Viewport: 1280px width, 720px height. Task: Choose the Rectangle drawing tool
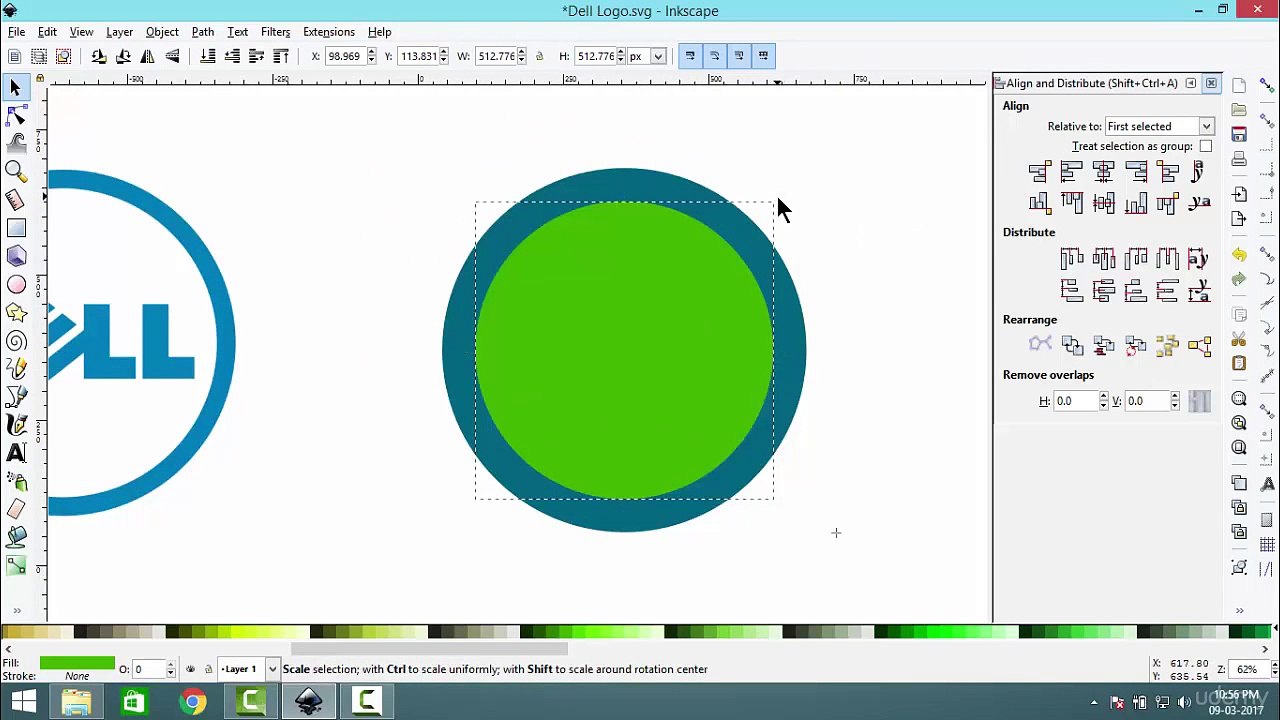[15, 229]
